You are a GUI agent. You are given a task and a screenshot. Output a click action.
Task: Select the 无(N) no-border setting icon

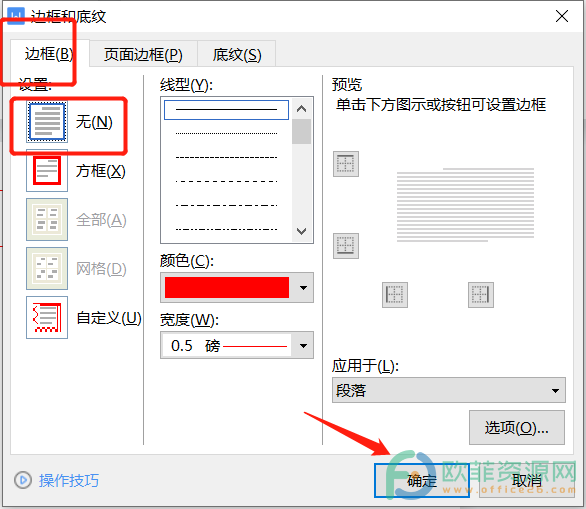(47, 122)
